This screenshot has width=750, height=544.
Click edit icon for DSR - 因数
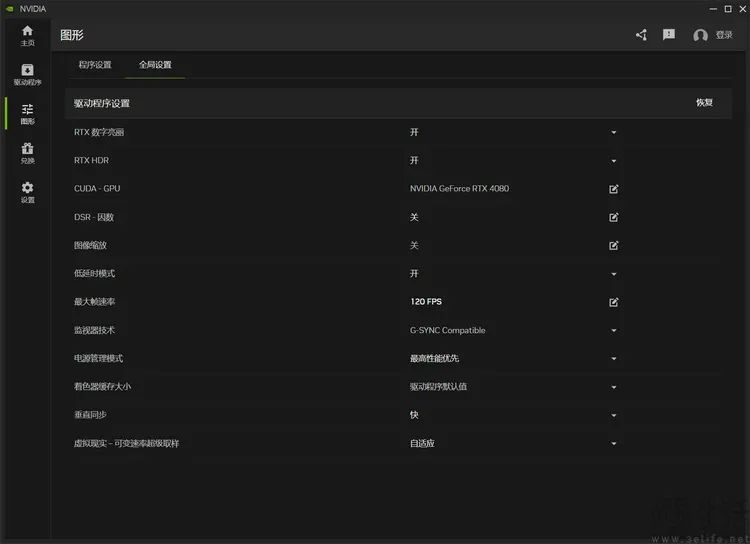click(614, 217)
